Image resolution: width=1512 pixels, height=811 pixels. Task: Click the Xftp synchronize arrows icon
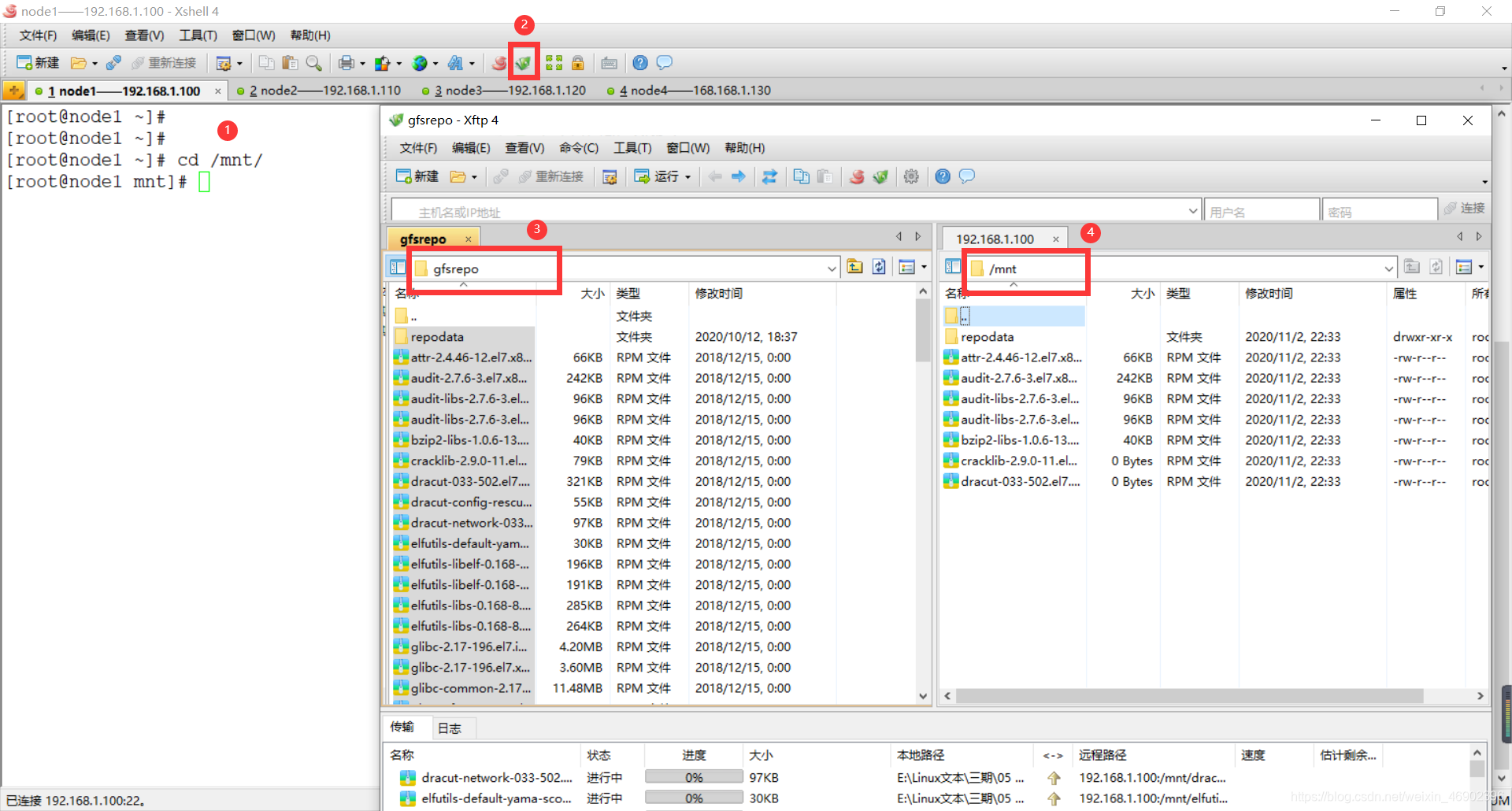point(769,176)
